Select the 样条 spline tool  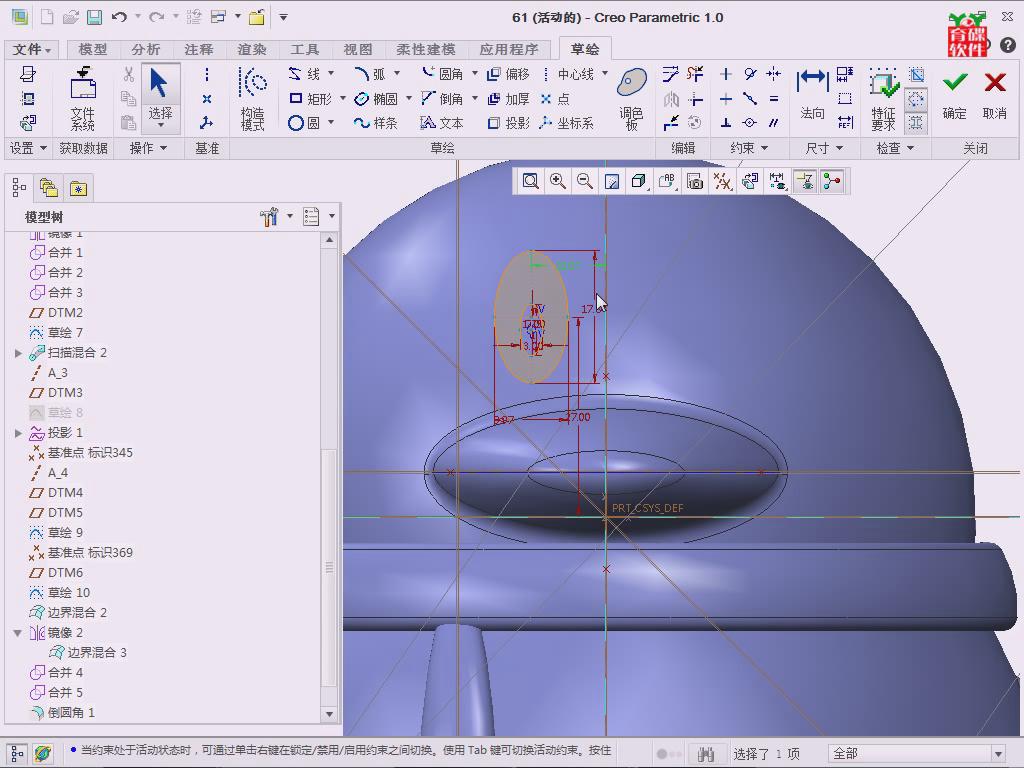click(x=376, y=123)
